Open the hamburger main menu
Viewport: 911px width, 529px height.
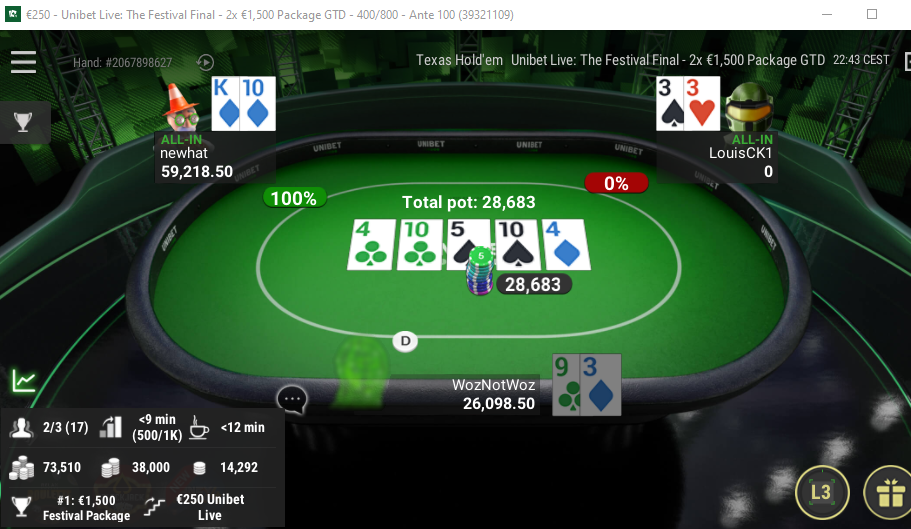point(23,62)
